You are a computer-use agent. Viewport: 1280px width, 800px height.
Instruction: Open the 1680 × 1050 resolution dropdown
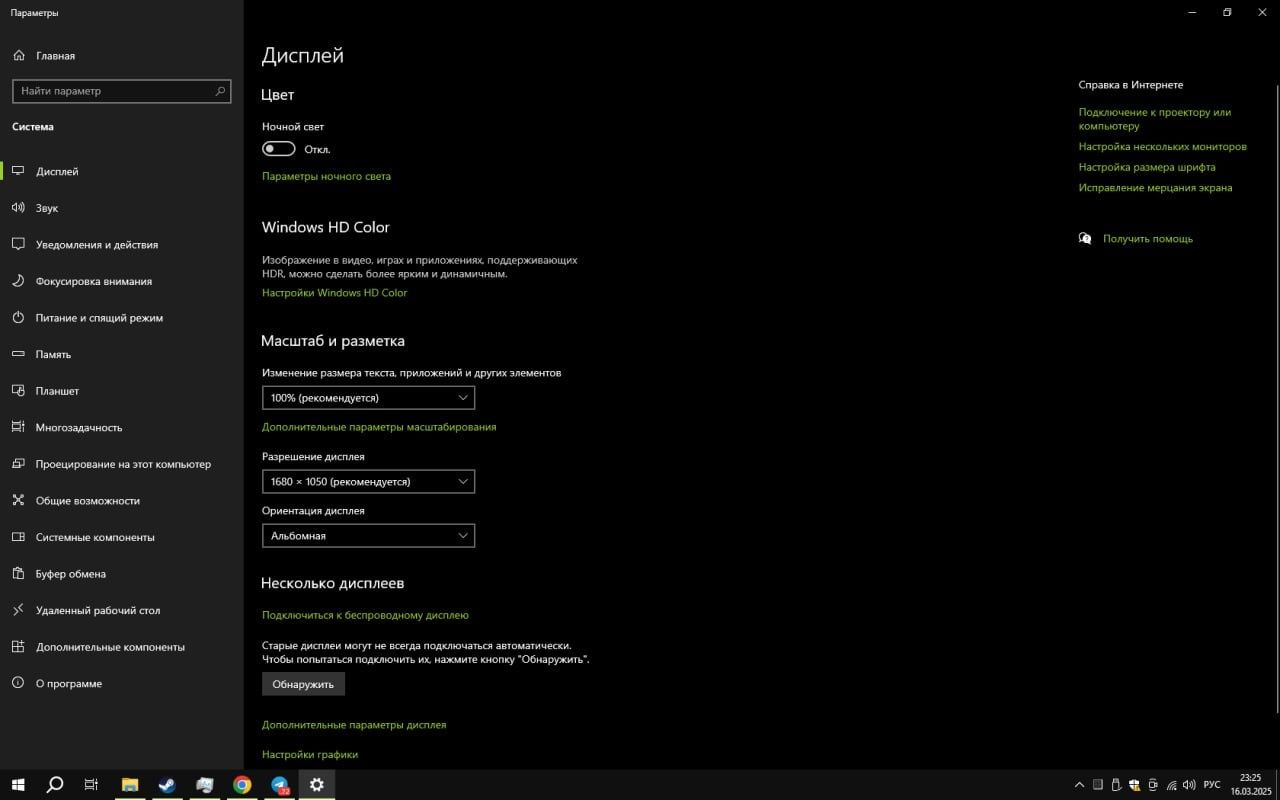click(368, 482)
